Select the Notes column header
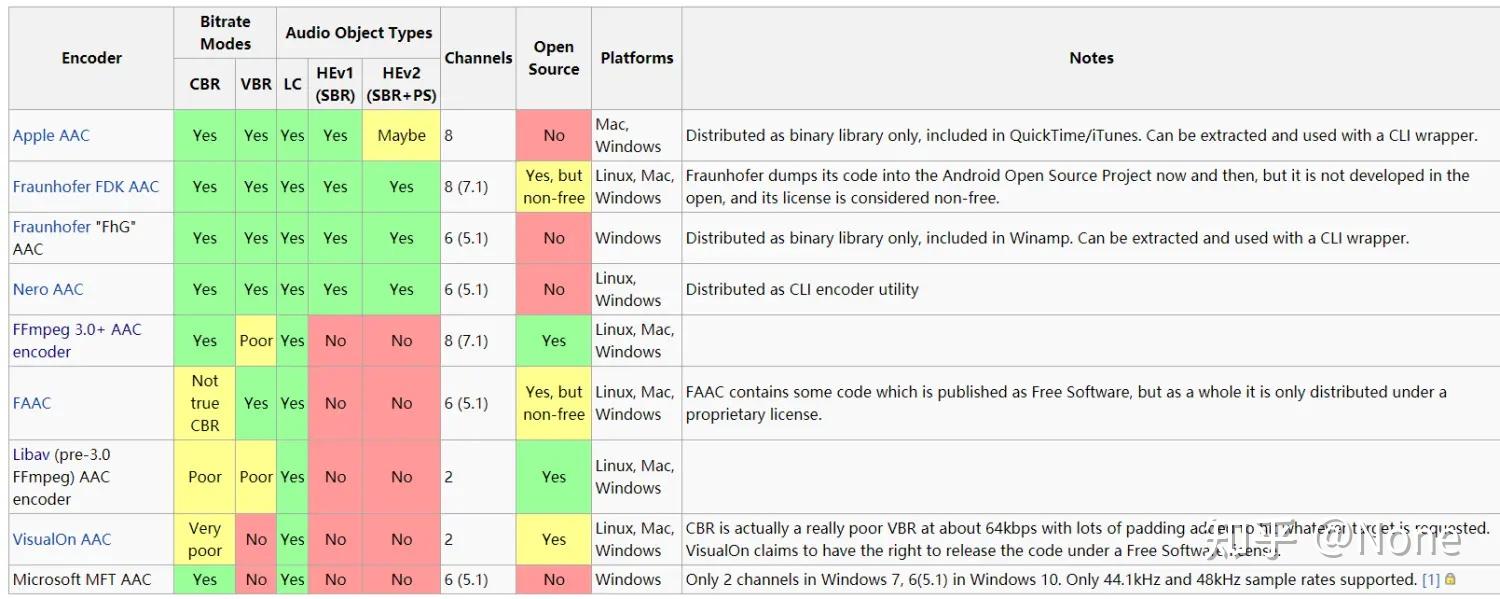 pos(1091,58)
